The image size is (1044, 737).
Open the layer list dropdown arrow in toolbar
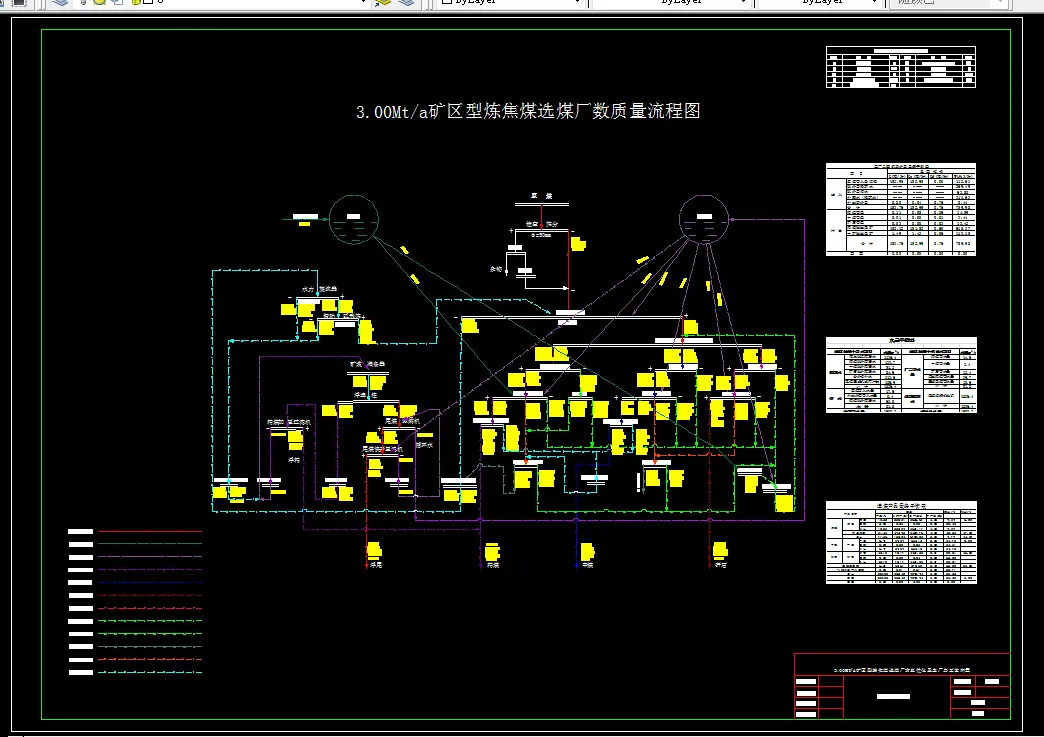(x=363, y=2)
